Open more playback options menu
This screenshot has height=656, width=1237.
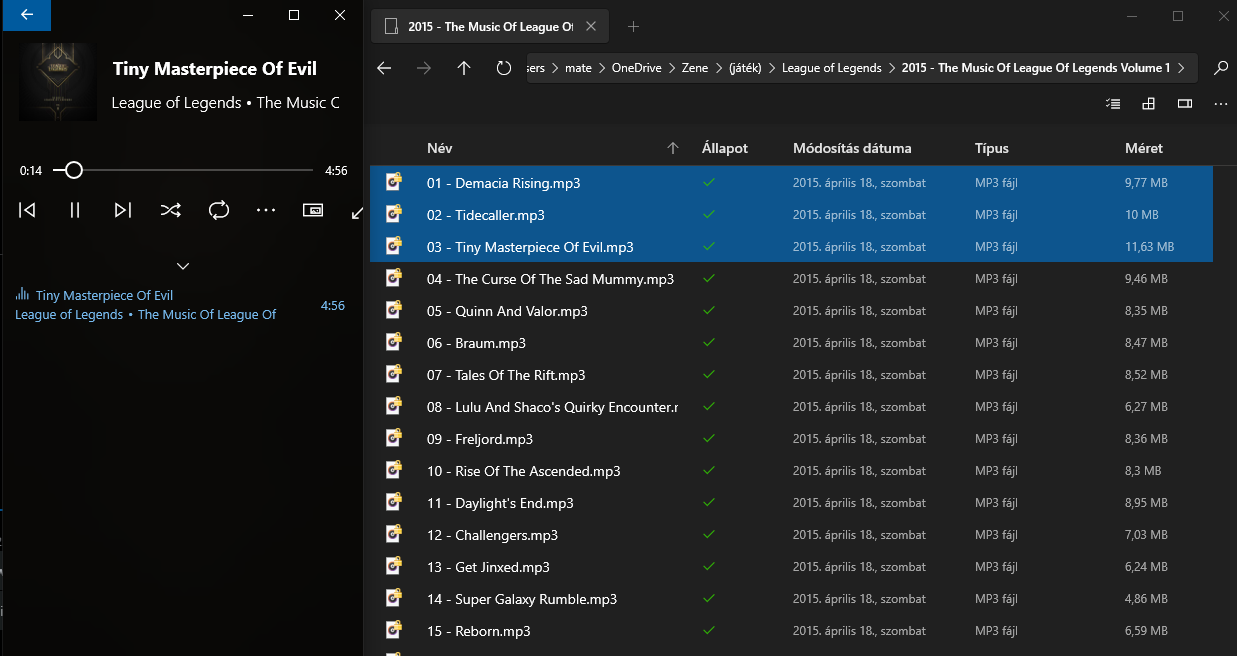pyautogui.click(x=265, y=210)
